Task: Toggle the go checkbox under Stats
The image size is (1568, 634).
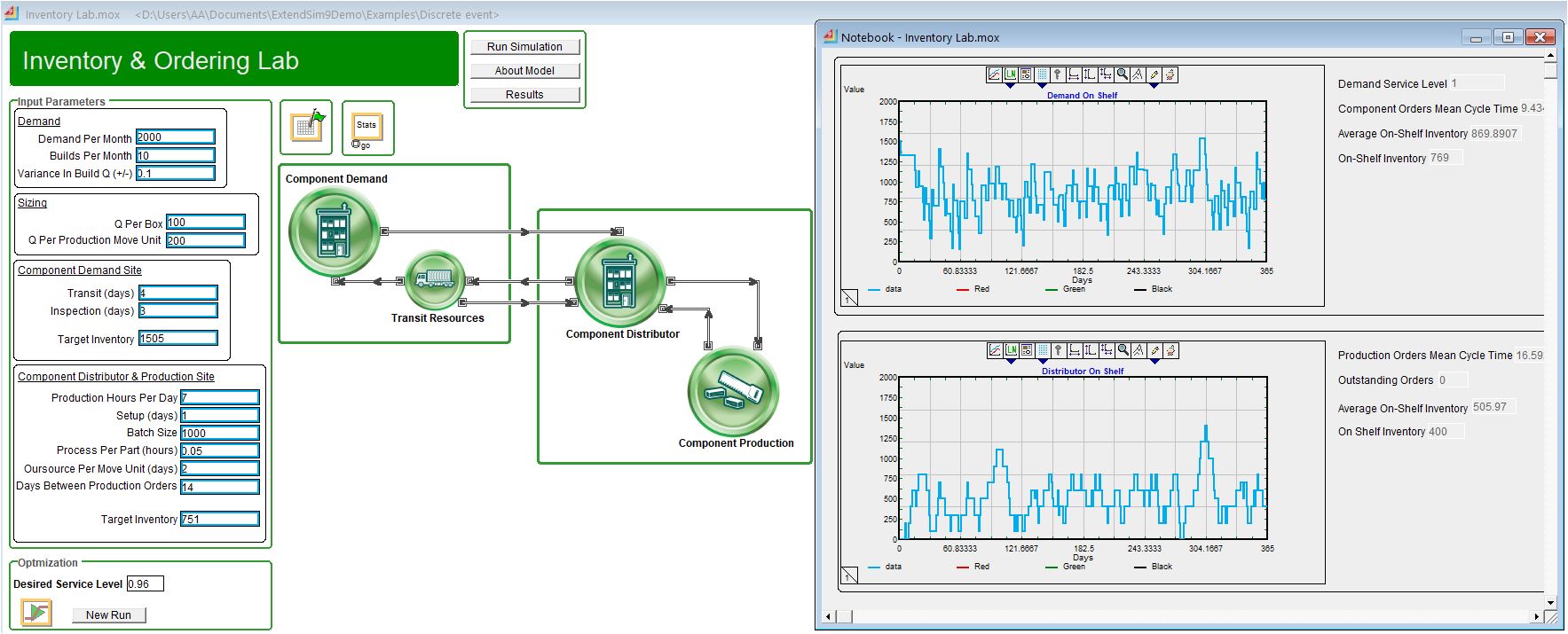Action: pyautogui.click(x=356, y=145)
